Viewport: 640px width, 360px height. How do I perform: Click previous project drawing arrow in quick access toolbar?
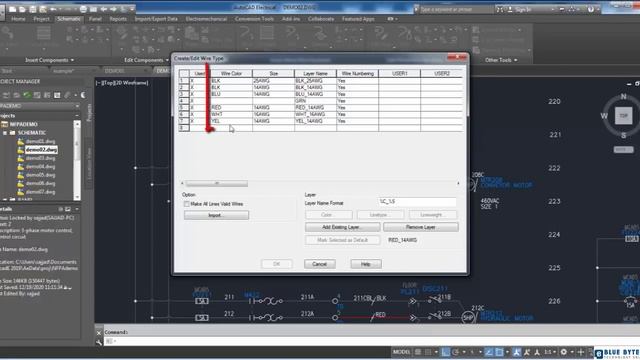pyautogui.click(x=104, y=9)
